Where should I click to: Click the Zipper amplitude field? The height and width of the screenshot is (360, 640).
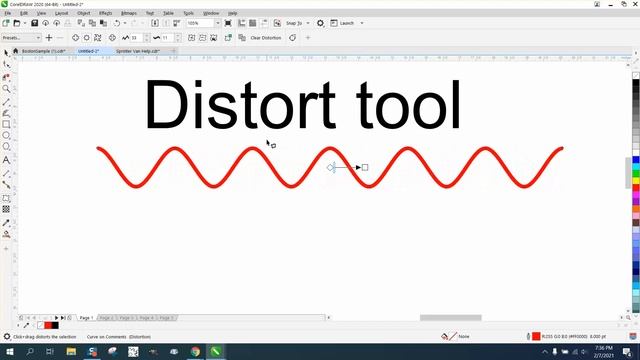(137, 38)
